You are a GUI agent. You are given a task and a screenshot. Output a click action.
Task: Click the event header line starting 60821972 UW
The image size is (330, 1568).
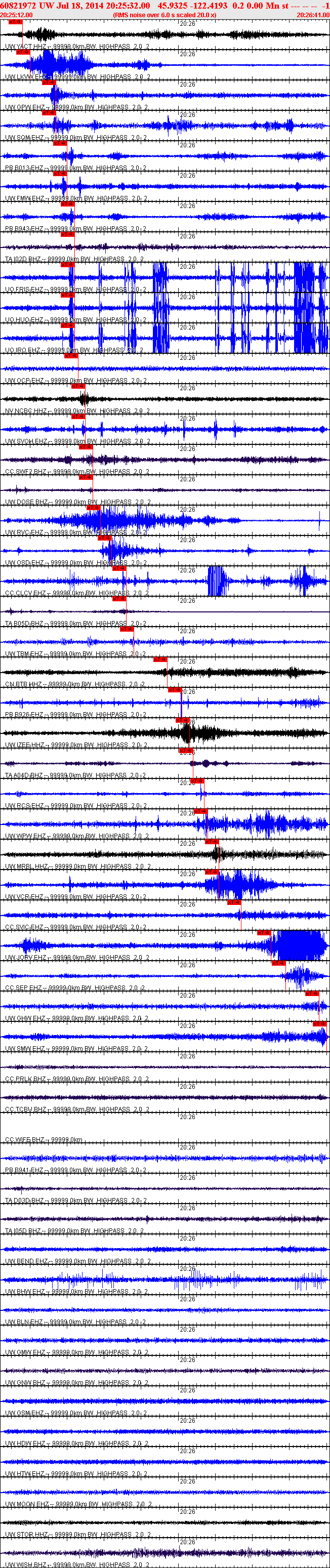(x=165, y=6)
